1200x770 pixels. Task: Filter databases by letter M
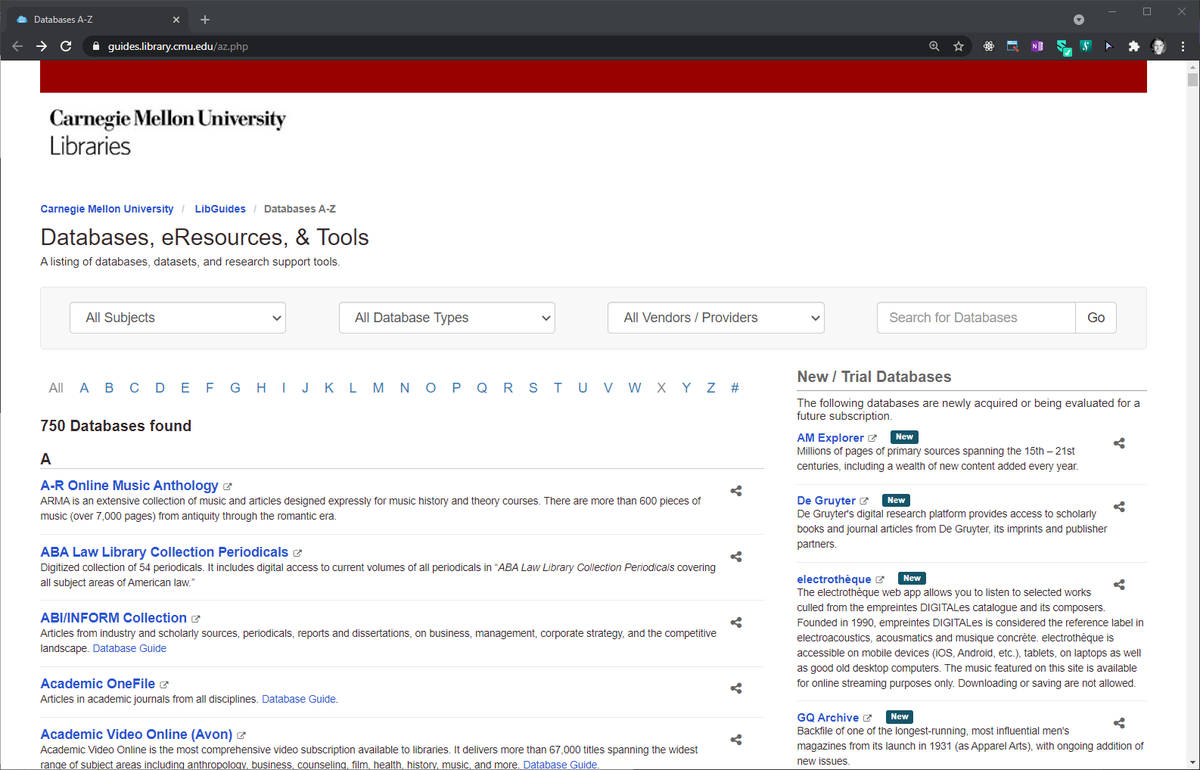pyautogui.click(x=378, y=388)
